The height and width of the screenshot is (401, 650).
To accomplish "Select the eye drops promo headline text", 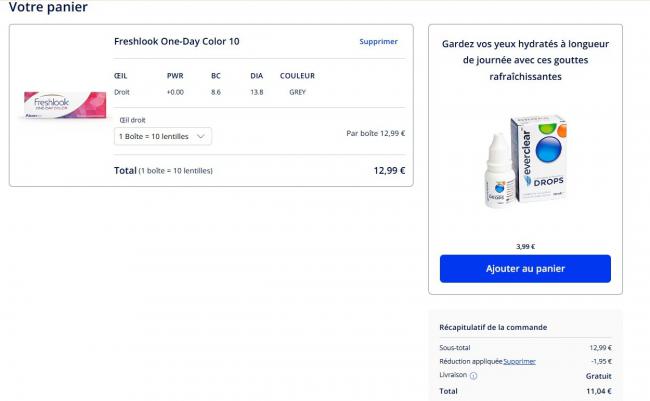I will tap(525, 60).
